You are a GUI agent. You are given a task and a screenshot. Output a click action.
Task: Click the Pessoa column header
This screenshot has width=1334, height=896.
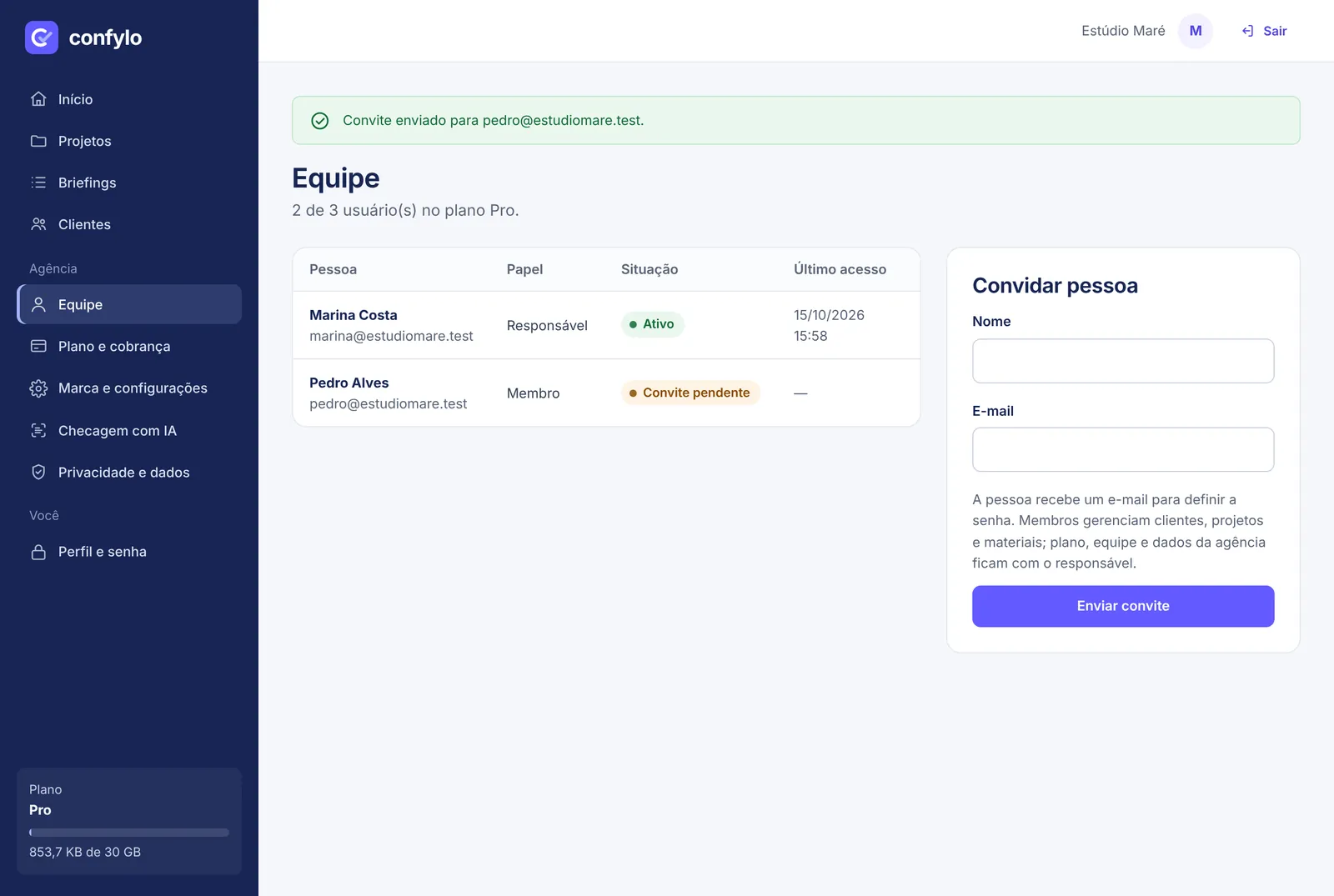pos(333,269)
